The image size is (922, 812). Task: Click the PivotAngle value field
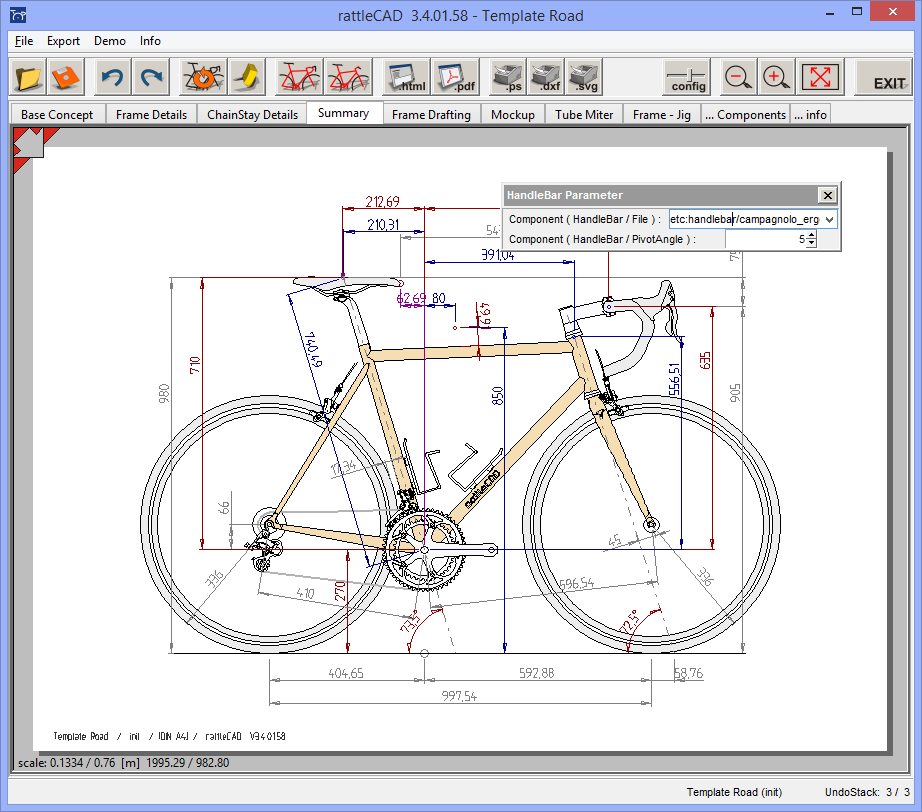click(766, 239)
